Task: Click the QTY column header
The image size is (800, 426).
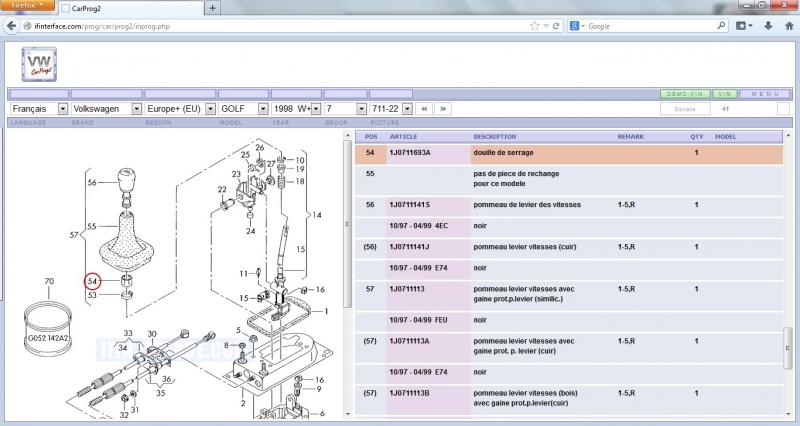Action: point(696,137)
